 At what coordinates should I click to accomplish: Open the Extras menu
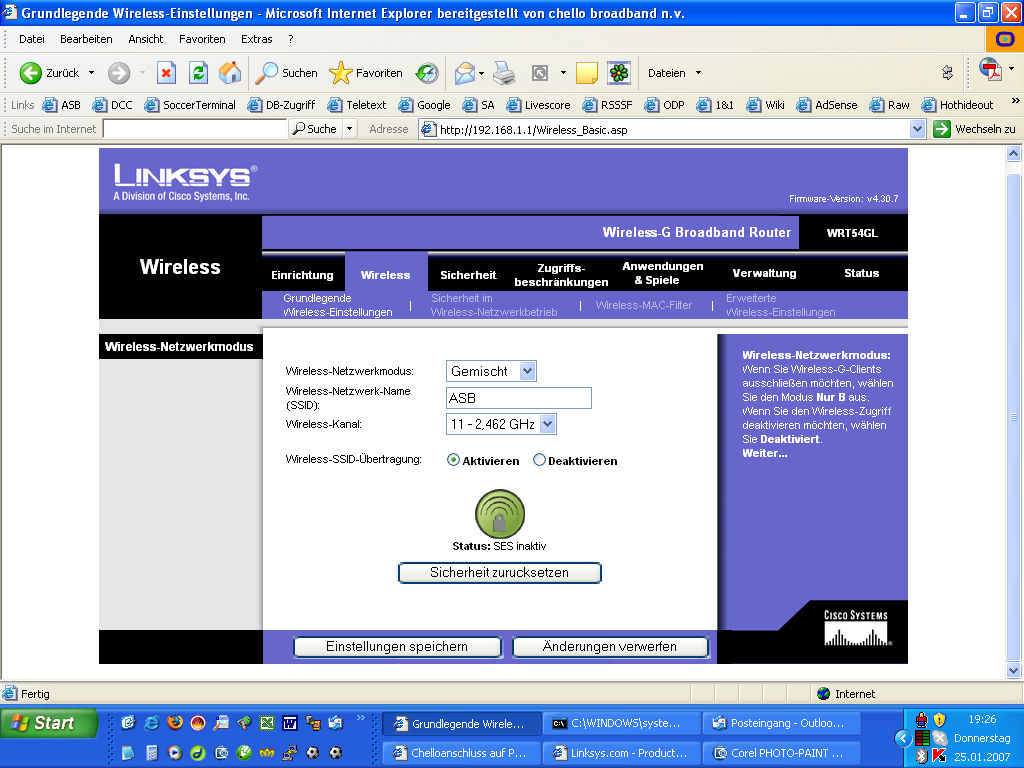pyautogui.click(x=257, y=39)
